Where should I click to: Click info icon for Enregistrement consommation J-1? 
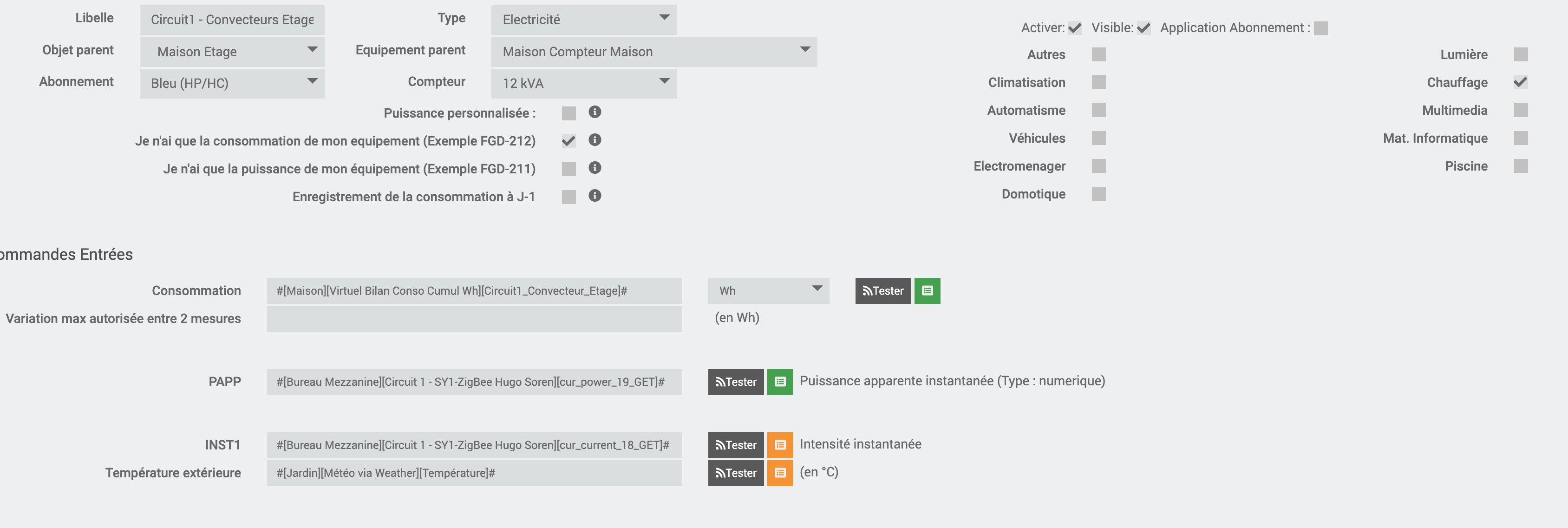click(595, 196)
